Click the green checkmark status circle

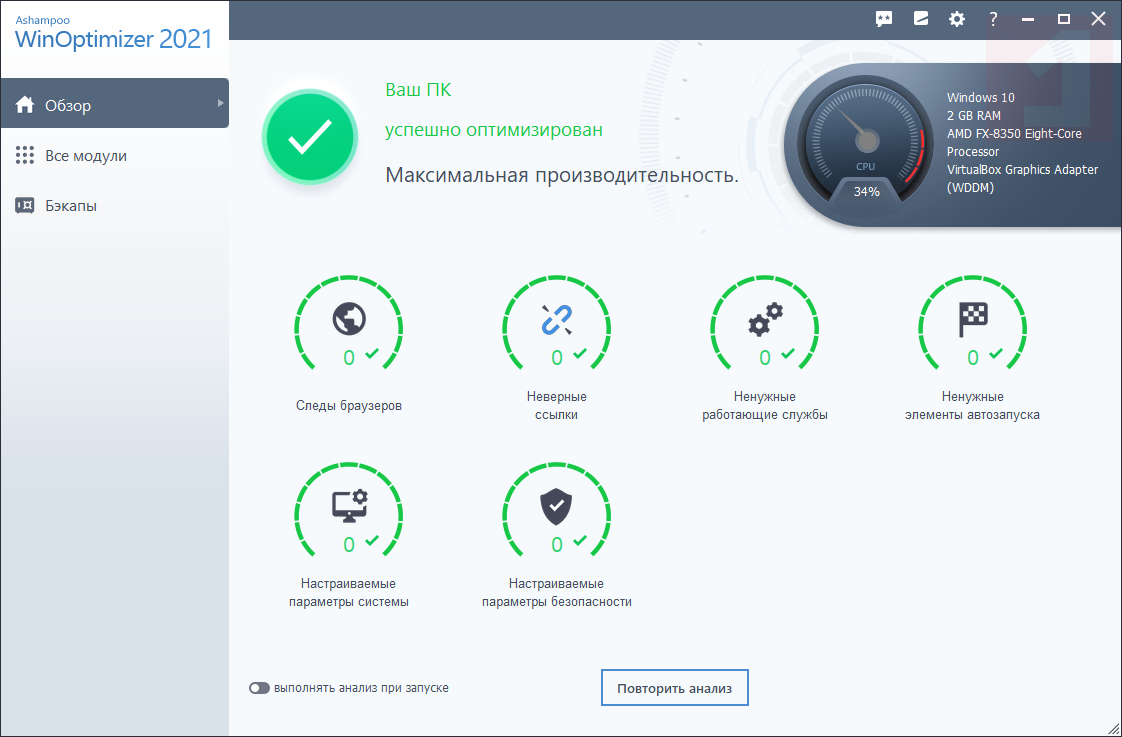pyautogui.click(x=309, y=137)
